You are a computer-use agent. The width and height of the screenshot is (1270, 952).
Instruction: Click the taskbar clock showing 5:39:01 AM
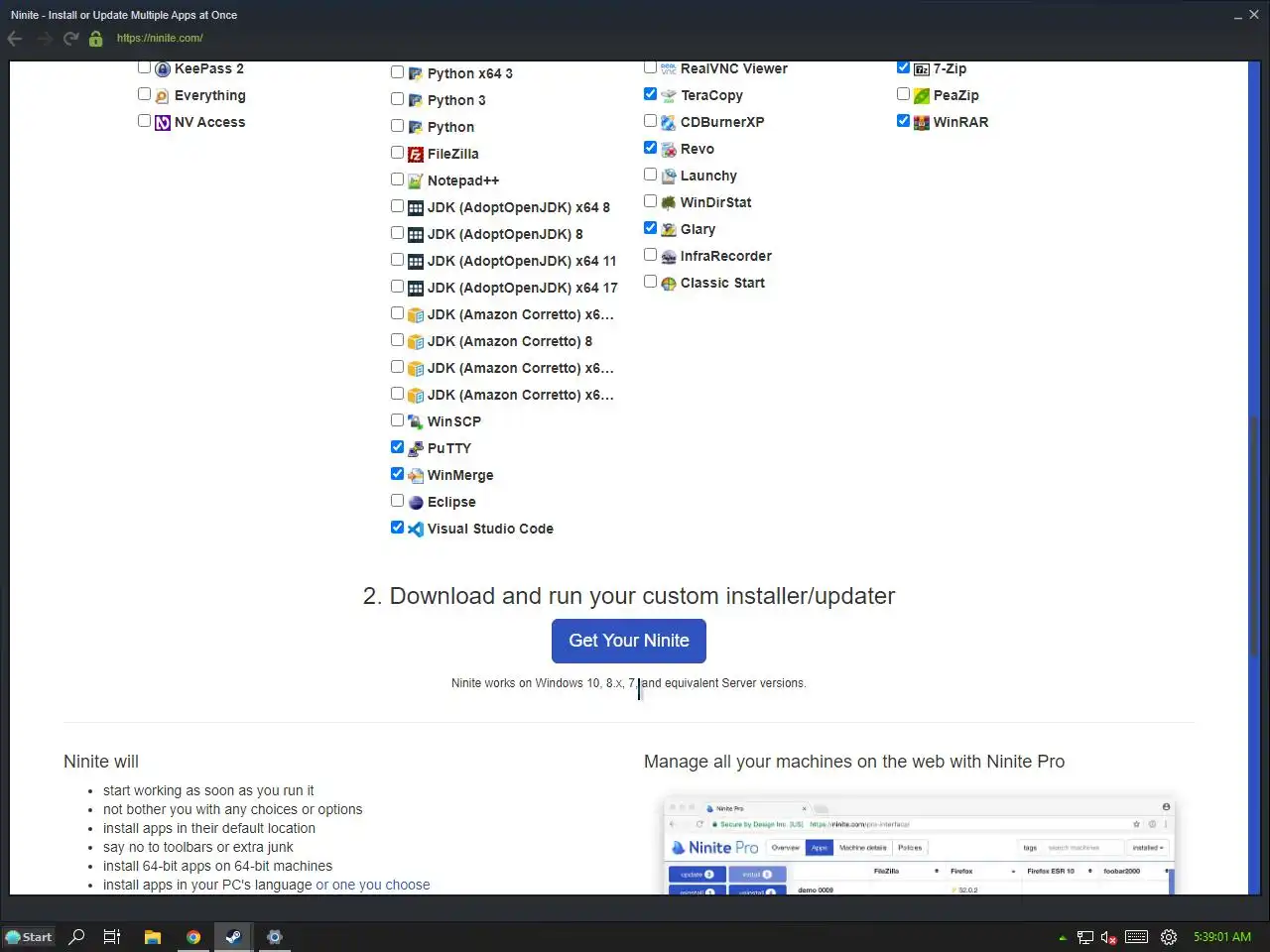click(x=1222, y=937)
